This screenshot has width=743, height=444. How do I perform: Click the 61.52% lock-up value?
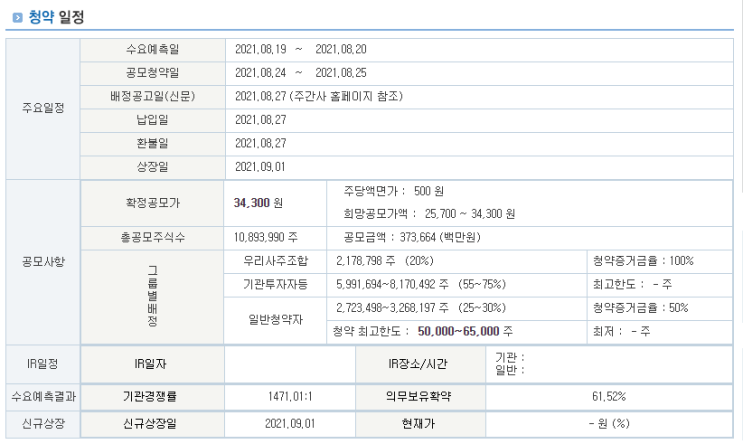609,397
